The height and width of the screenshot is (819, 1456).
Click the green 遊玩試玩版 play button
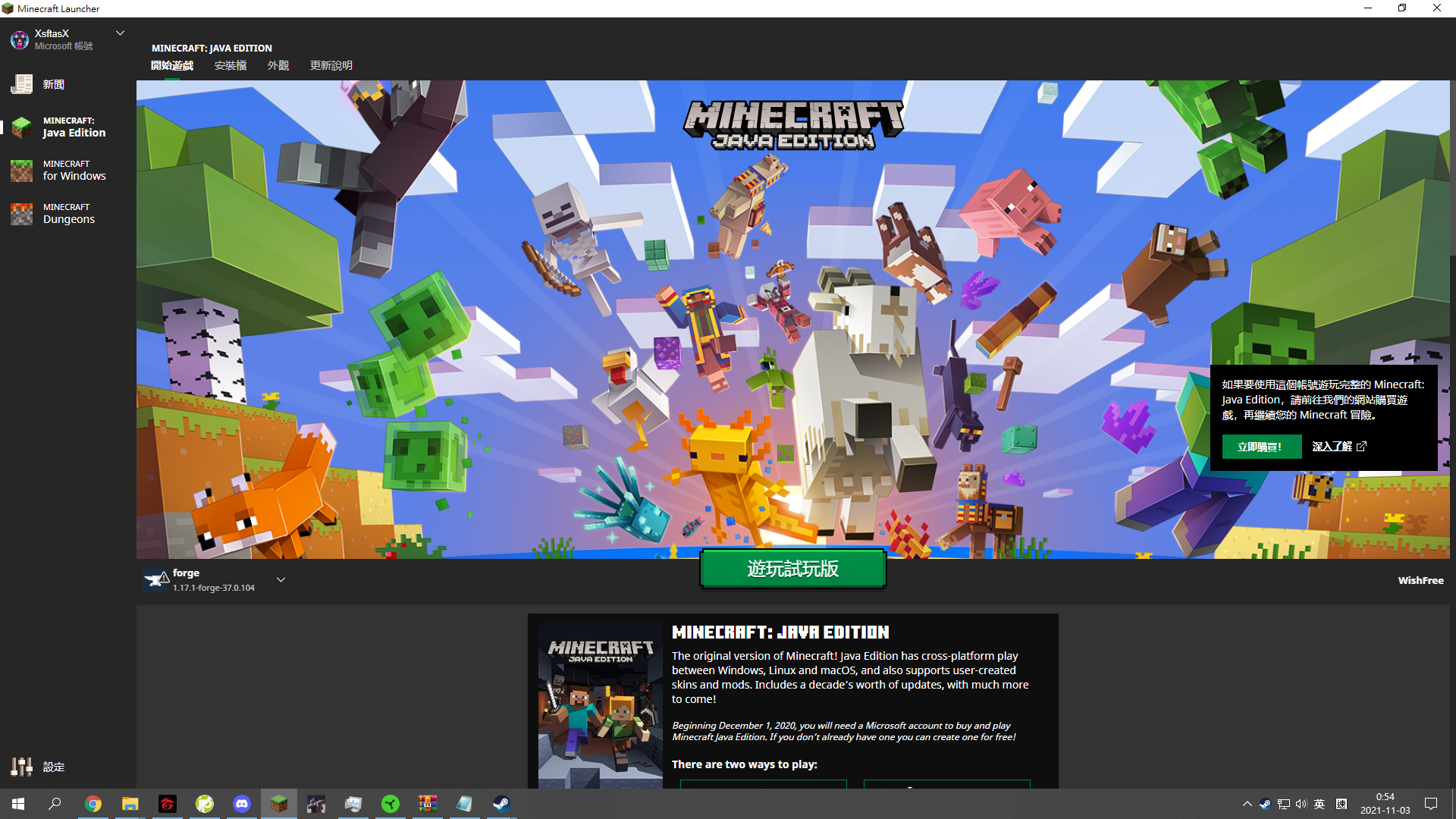coord(792,569)
